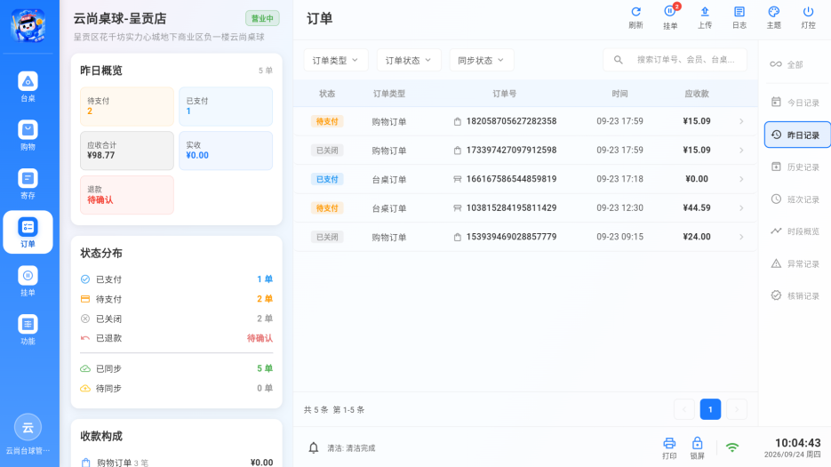
Task: Click the 上传 upload icon
Action: [704, 17]
